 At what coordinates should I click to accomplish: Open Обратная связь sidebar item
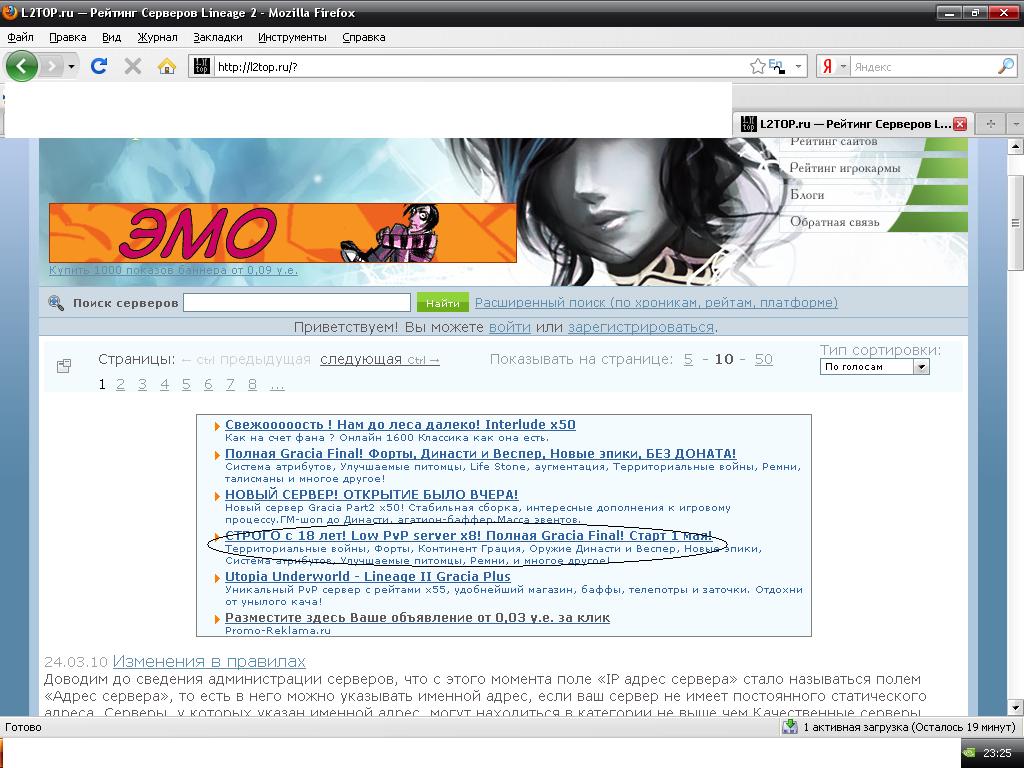click(835, 222)
